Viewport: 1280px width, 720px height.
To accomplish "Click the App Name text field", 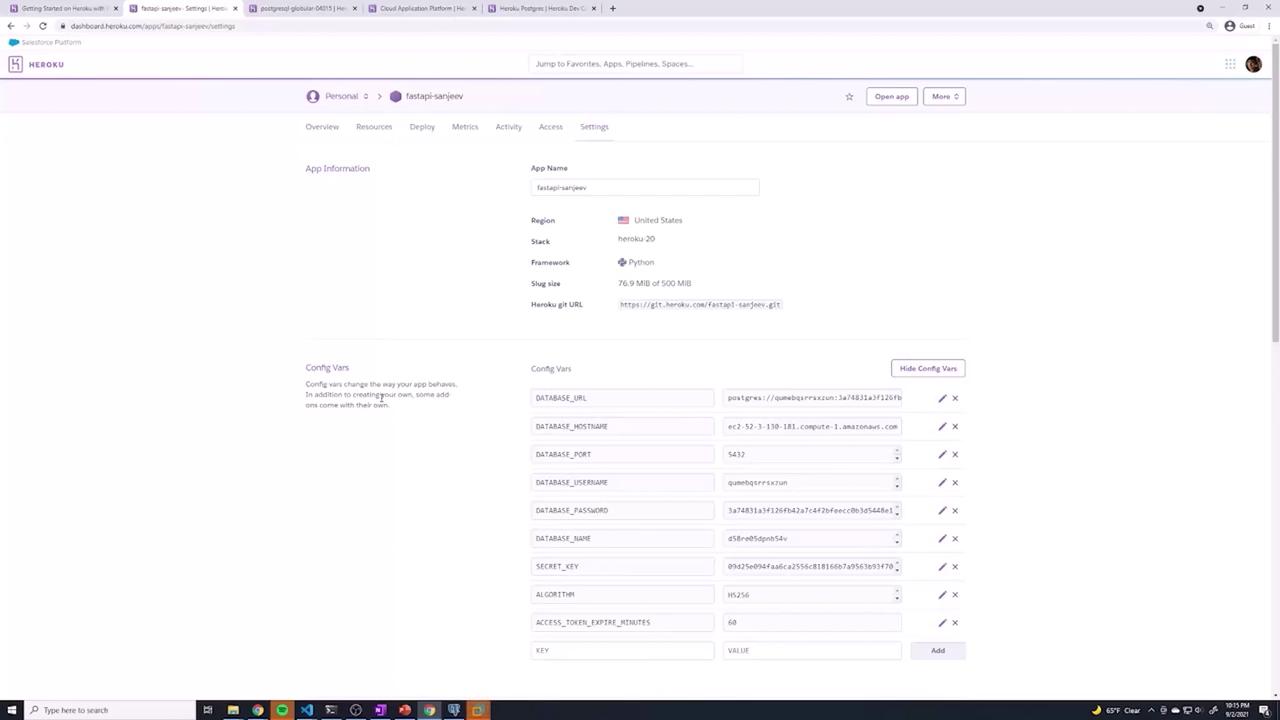I will pos(645,187).
